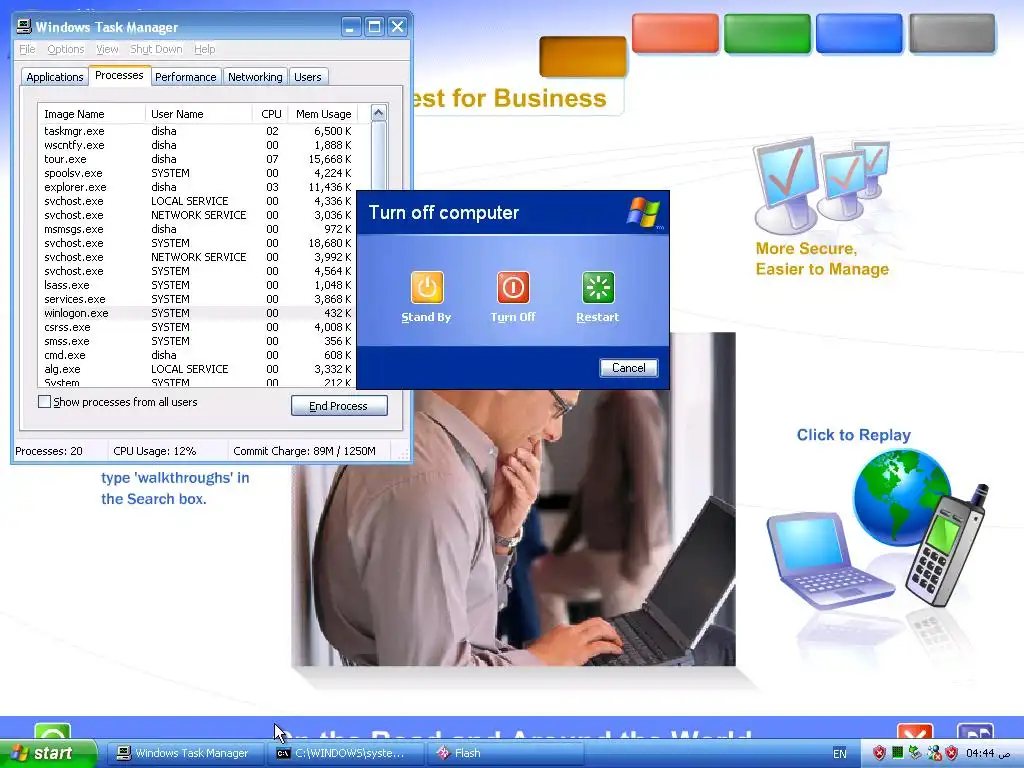The height and width of the screenshot is (768, 1024).
Task: Click Windows Task Manager taskbar button
Action: click(x=185, y=753)
